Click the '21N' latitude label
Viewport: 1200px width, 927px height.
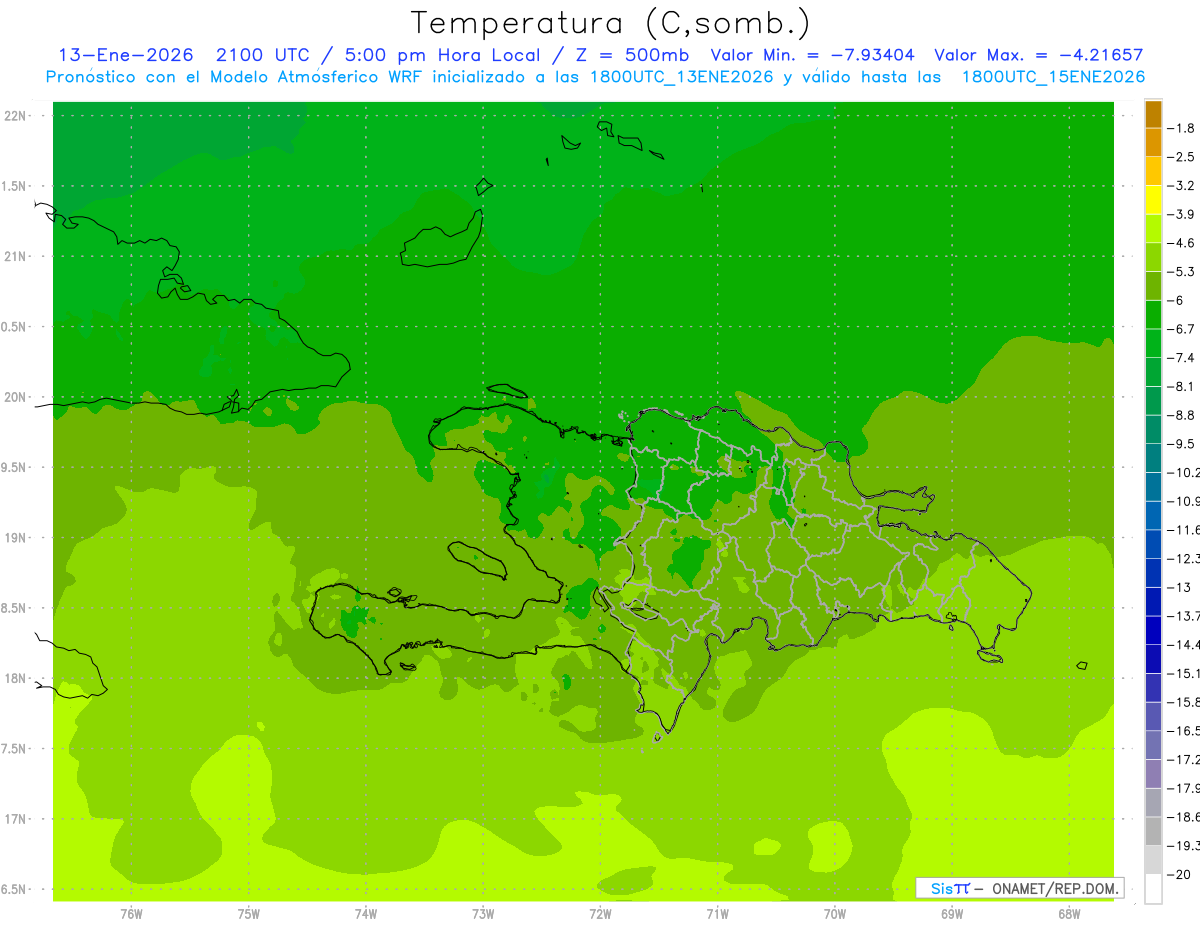(x=17, y=257)
